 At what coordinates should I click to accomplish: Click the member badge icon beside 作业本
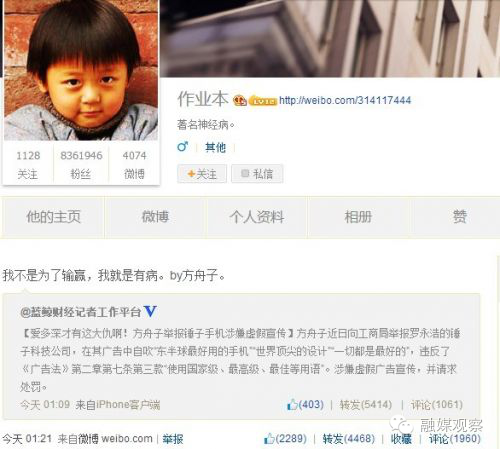[239, 100]
